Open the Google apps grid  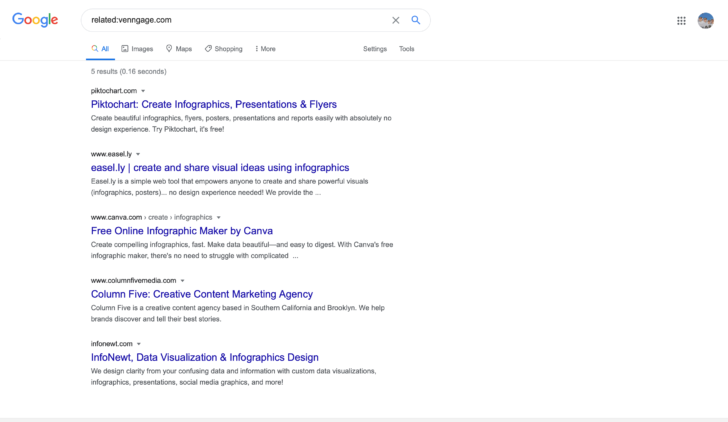pos(681,20)
